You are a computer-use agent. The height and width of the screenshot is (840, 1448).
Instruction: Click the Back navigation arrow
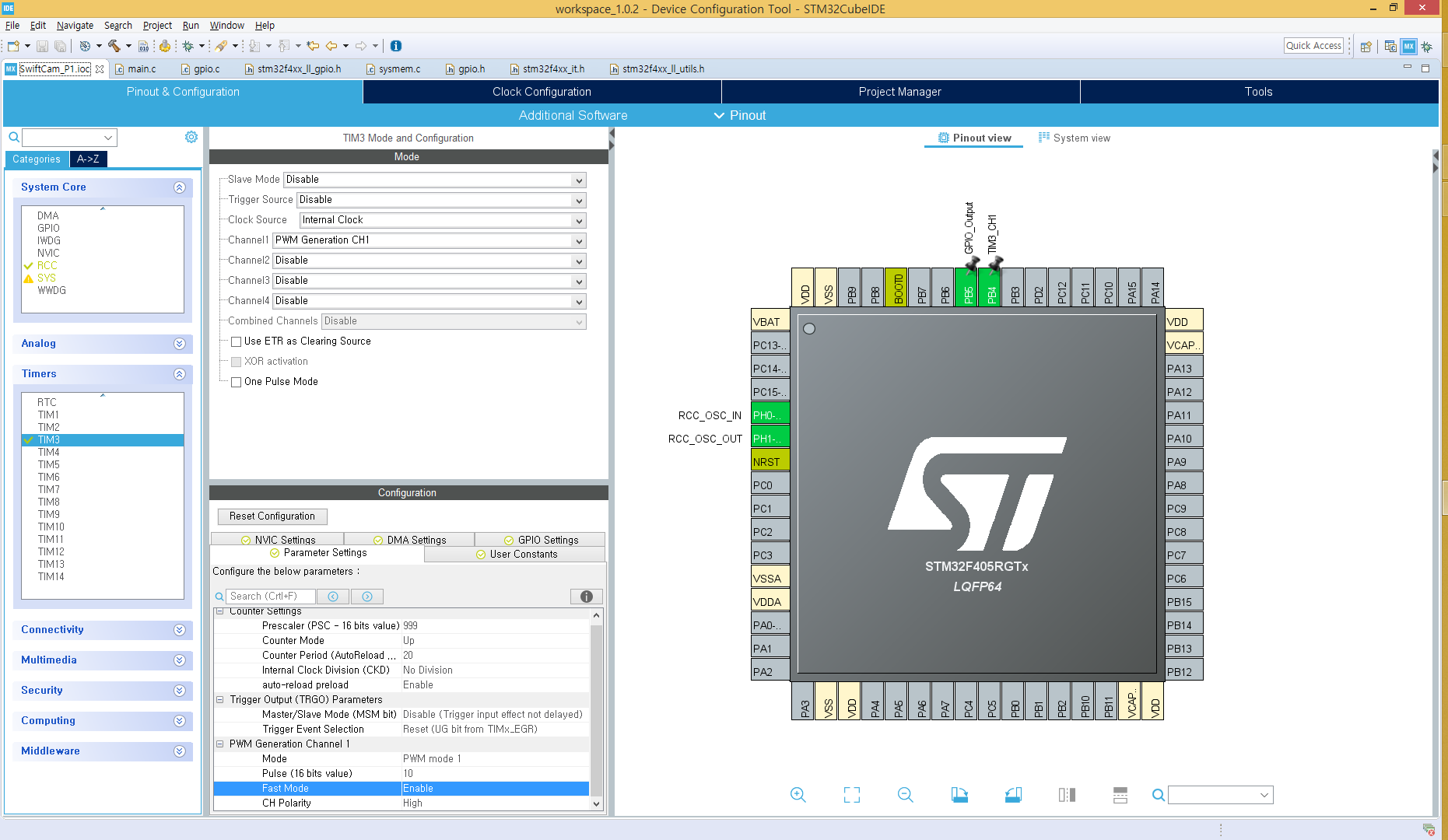331,46
